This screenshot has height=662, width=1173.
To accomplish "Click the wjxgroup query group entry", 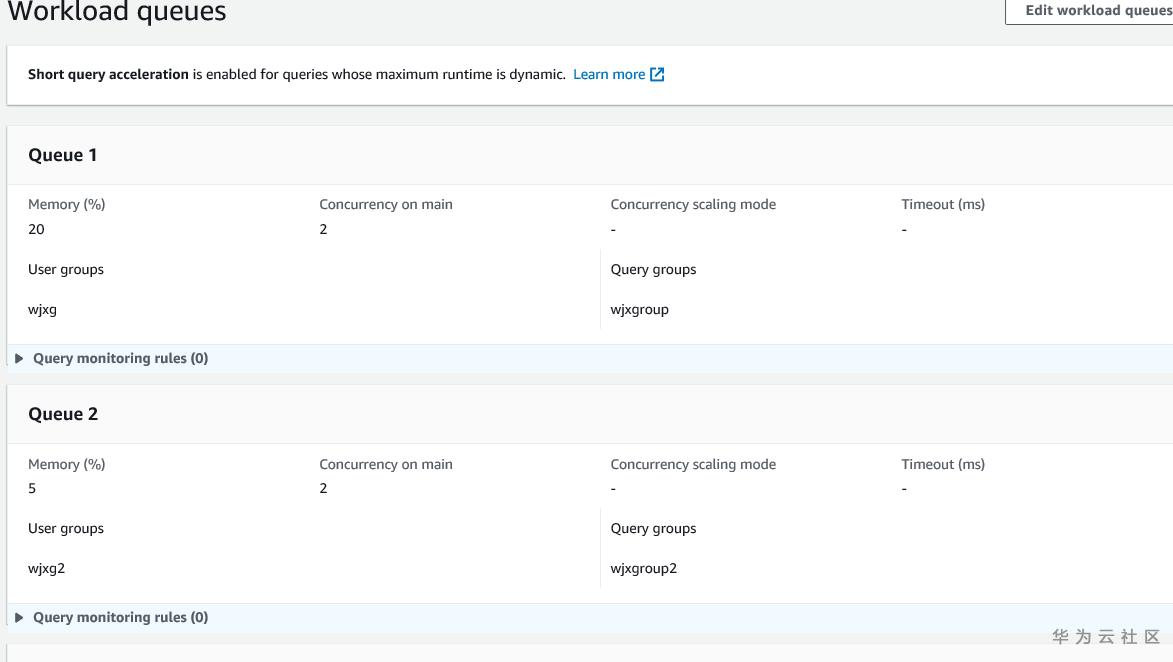I will (x=639, y=309).
